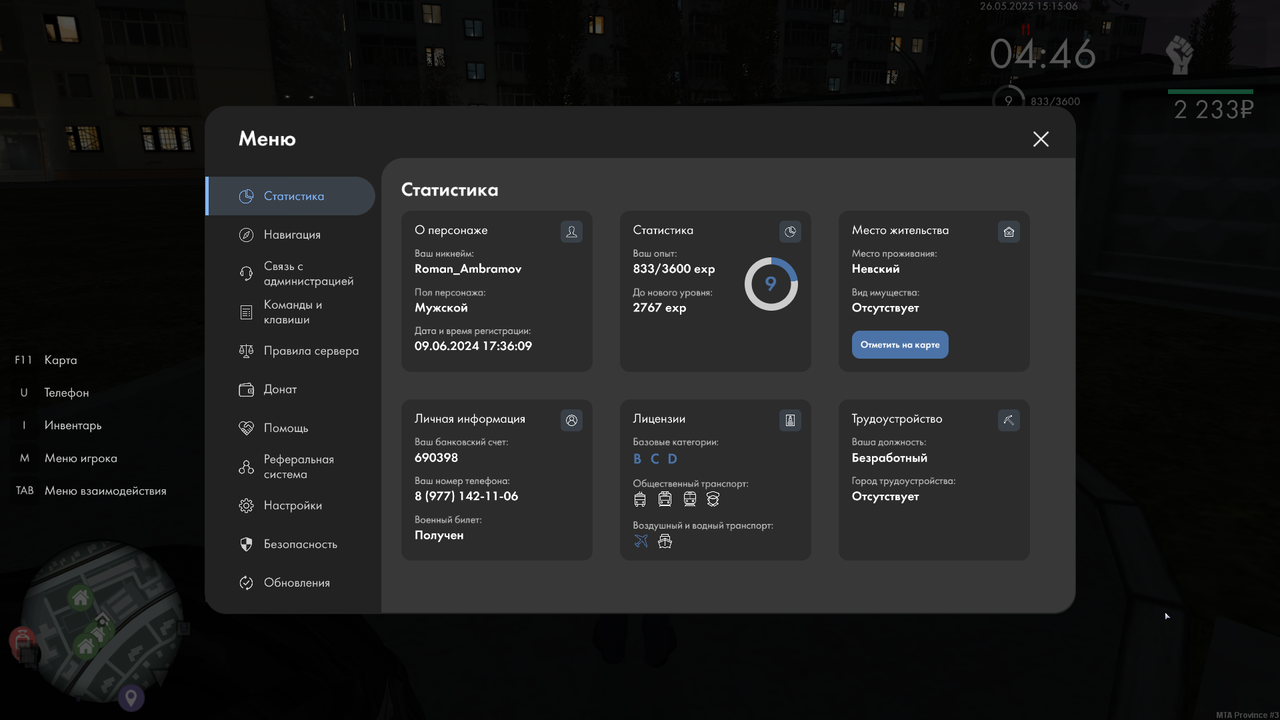1280x720 pixels.
Task: Click the Отметить на карте button
Action: 900,345
